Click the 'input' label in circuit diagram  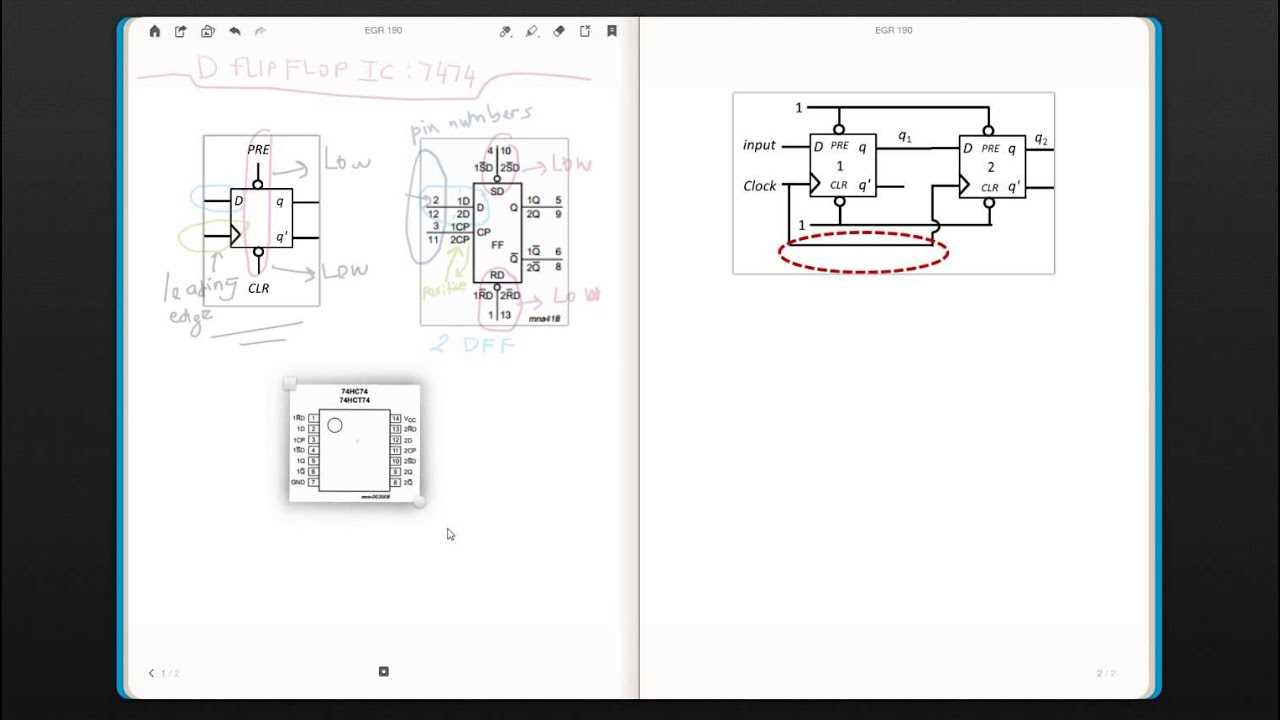click(759, 145)
